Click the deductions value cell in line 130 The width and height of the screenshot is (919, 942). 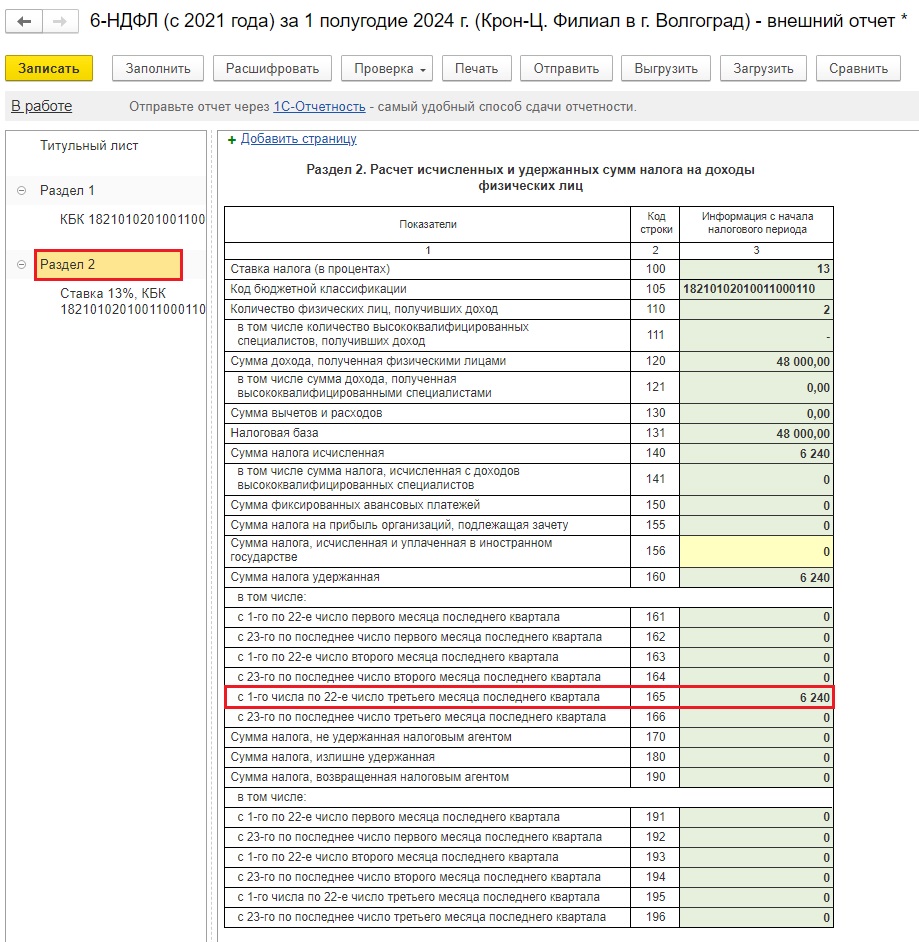point(756,413)
